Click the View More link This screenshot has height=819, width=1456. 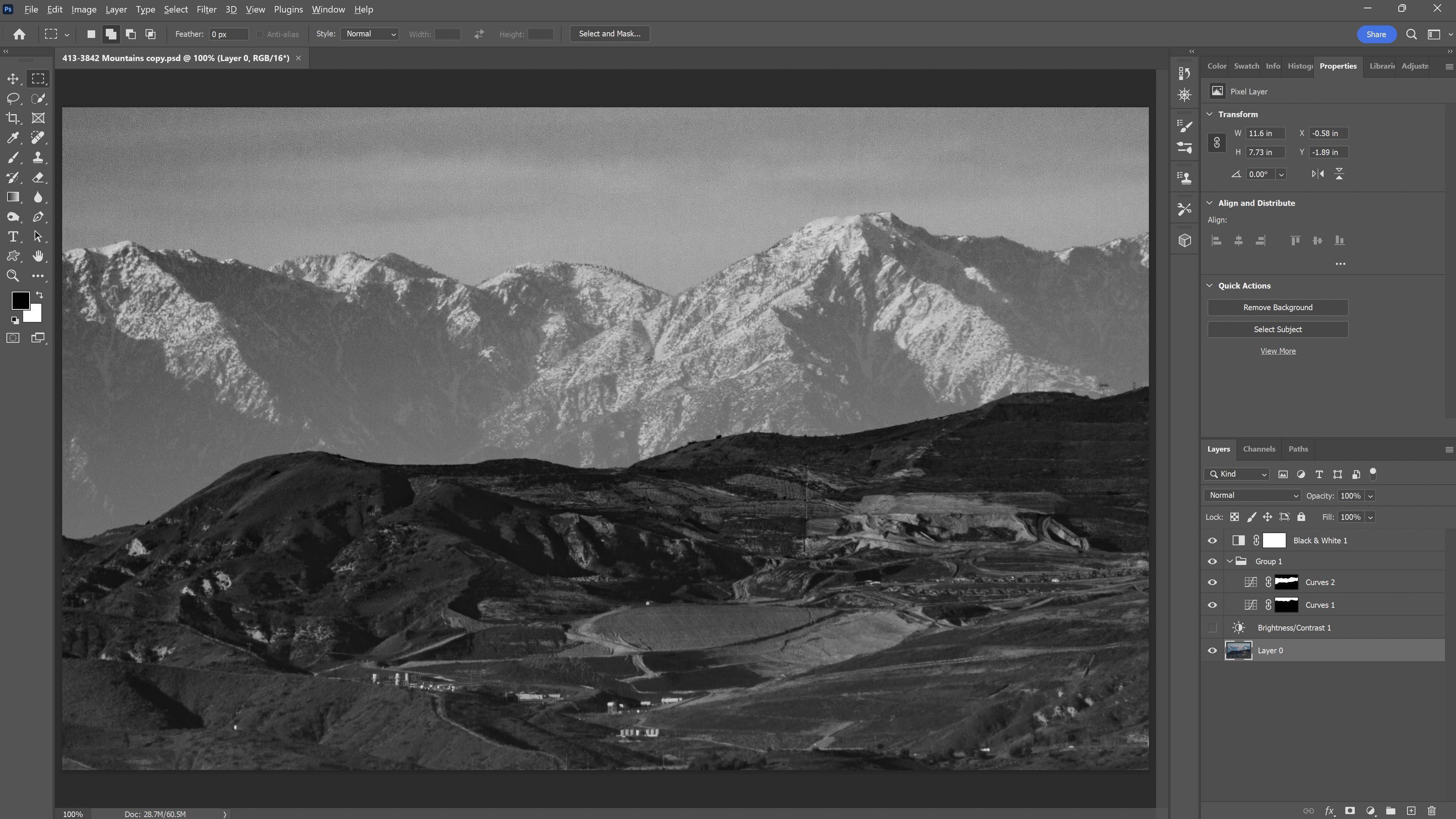1277,351
